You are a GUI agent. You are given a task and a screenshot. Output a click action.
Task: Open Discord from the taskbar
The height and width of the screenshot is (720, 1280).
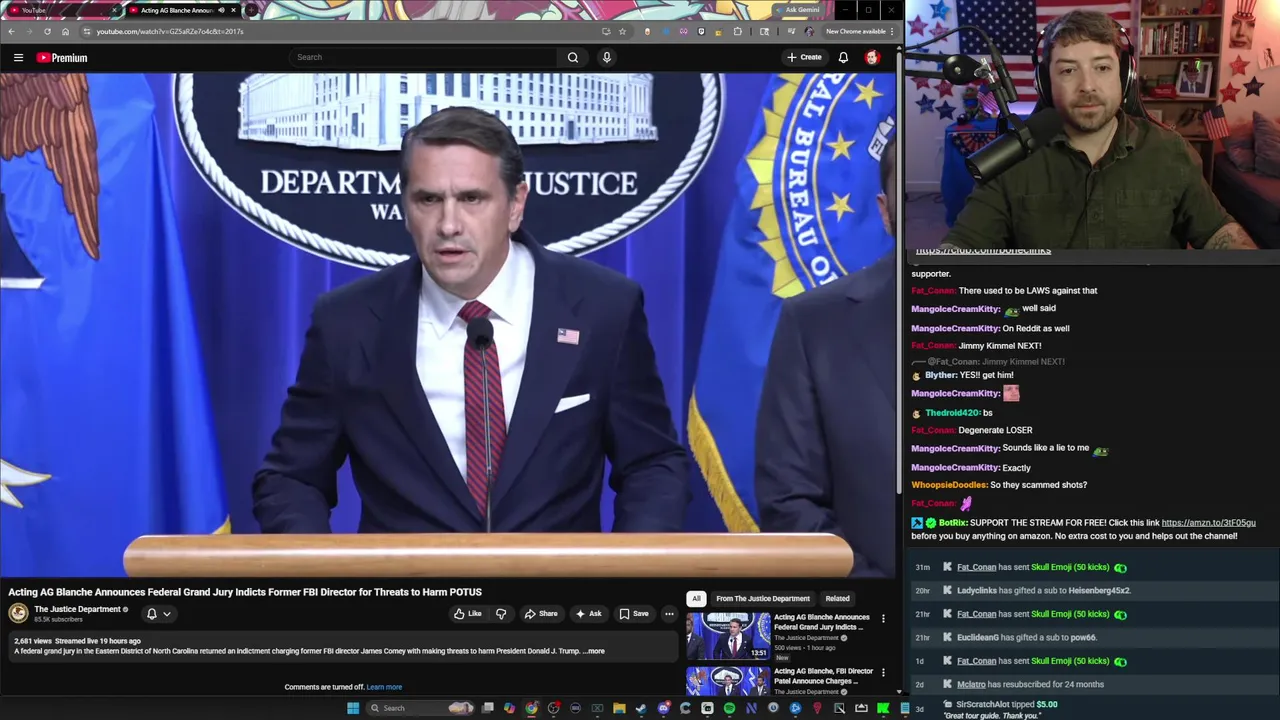[663, 708]
